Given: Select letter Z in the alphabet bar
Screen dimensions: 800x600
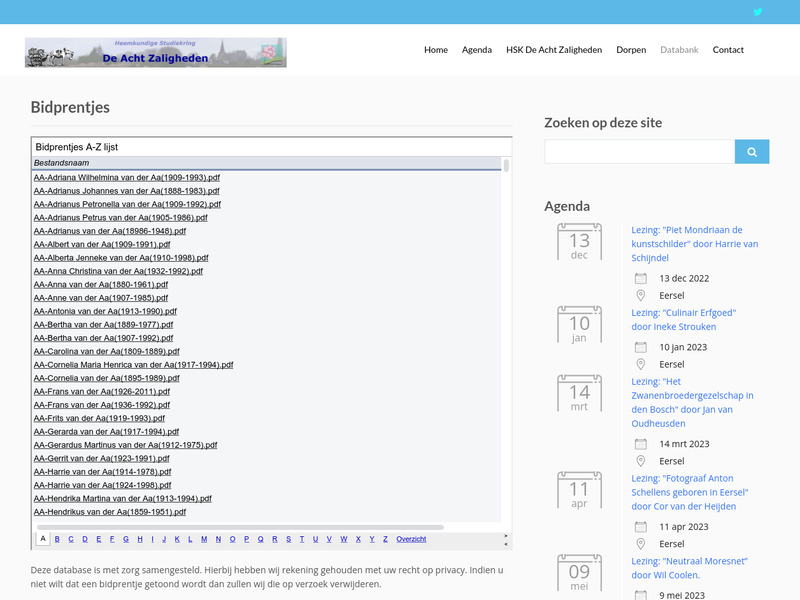Looking at the screenshot, I should [385, 538].
